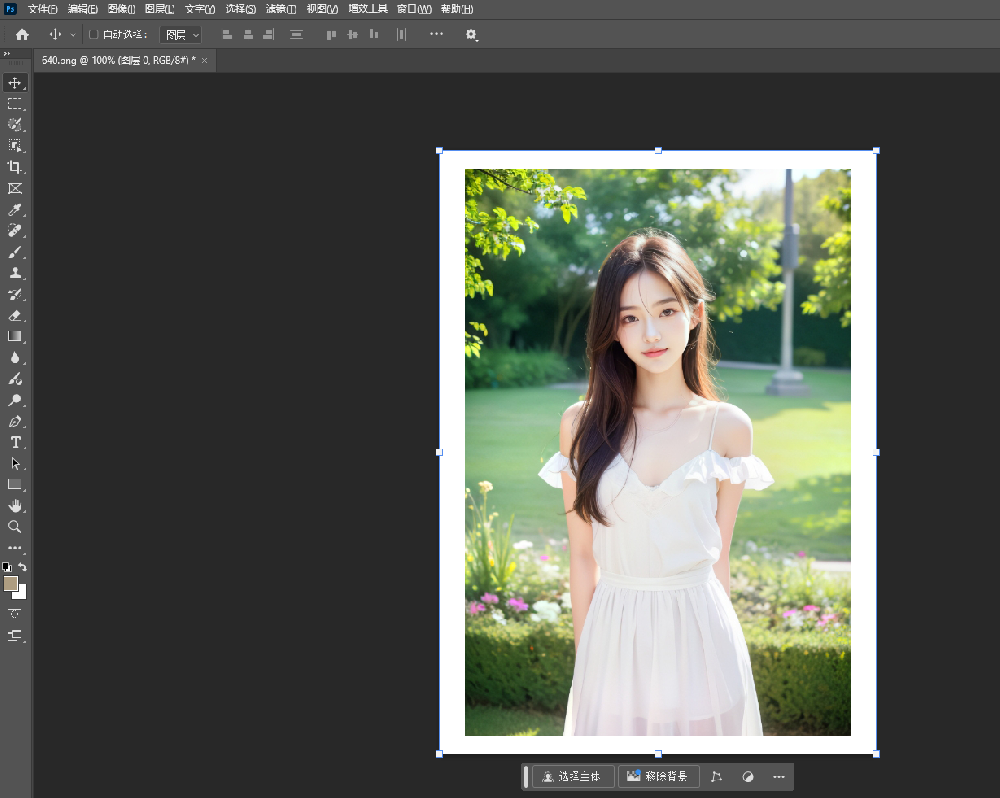Select the Rectangular Marquee tool
This screenshot has height=798, width=1000.
(15, 103)
